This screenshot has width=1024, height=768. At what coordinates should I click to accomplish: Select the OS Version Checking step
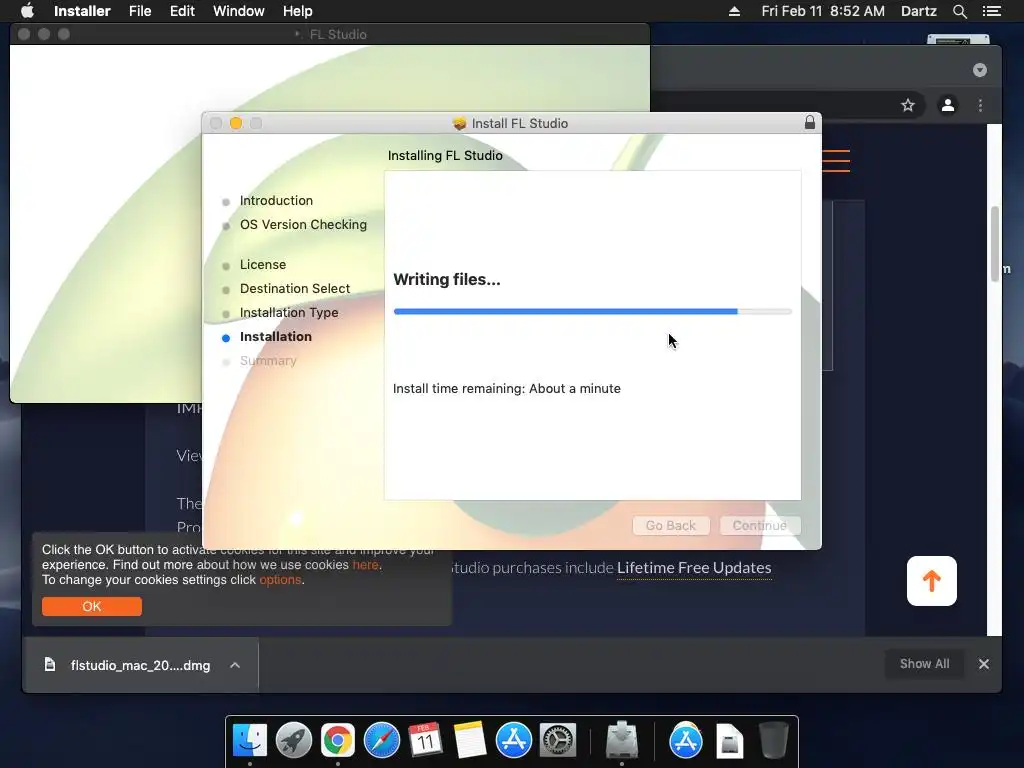(303, 225)
